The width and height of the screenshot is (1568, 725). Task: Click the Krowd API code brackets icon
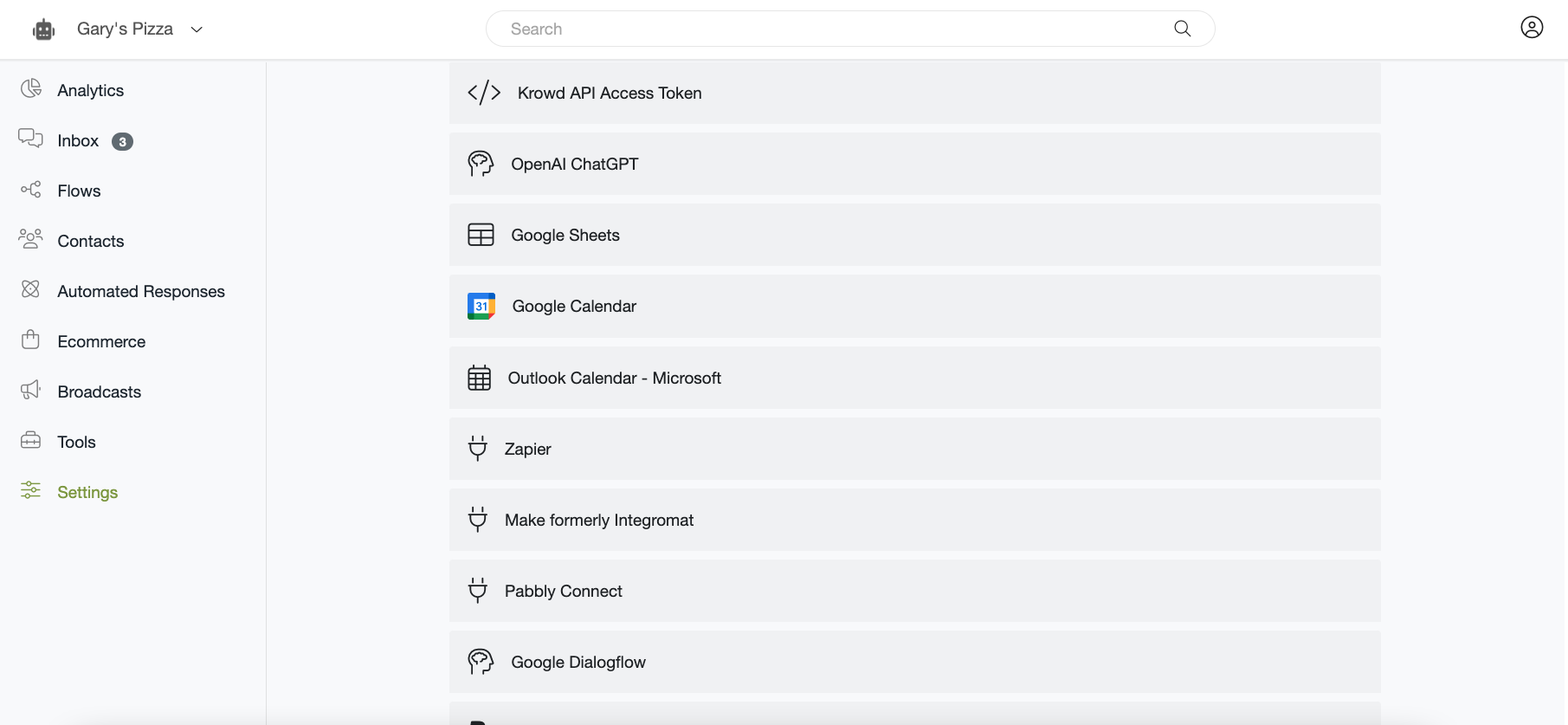[x=484, y=93]
